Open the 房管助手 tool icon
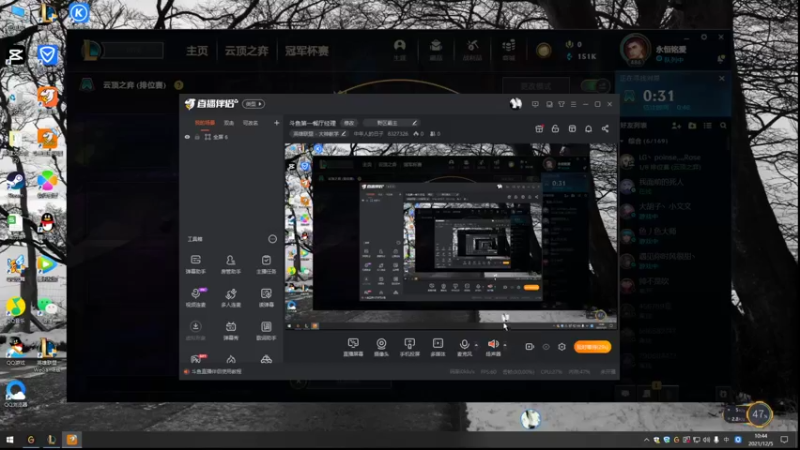800x450 pixels. tap(231, 264)
